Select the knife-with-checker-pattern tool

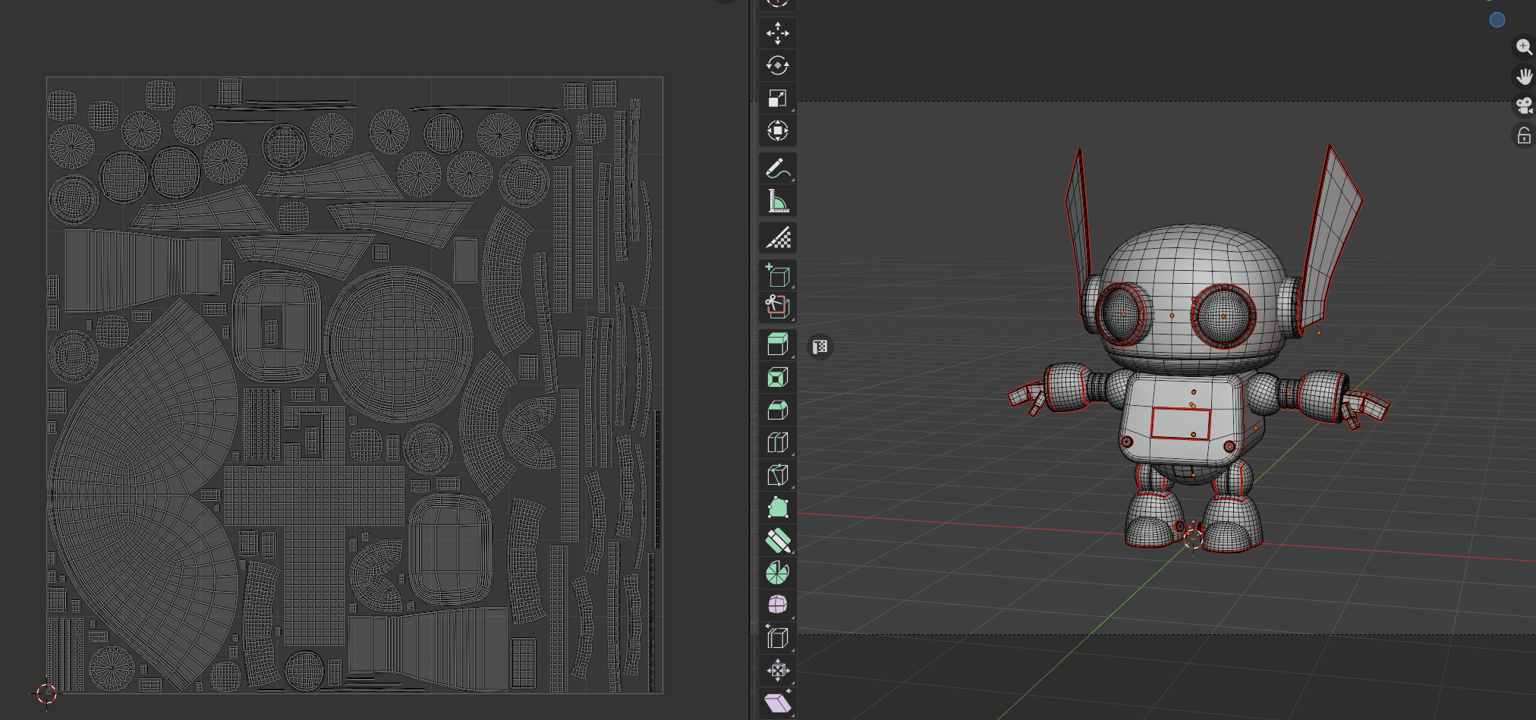(777, 238)
